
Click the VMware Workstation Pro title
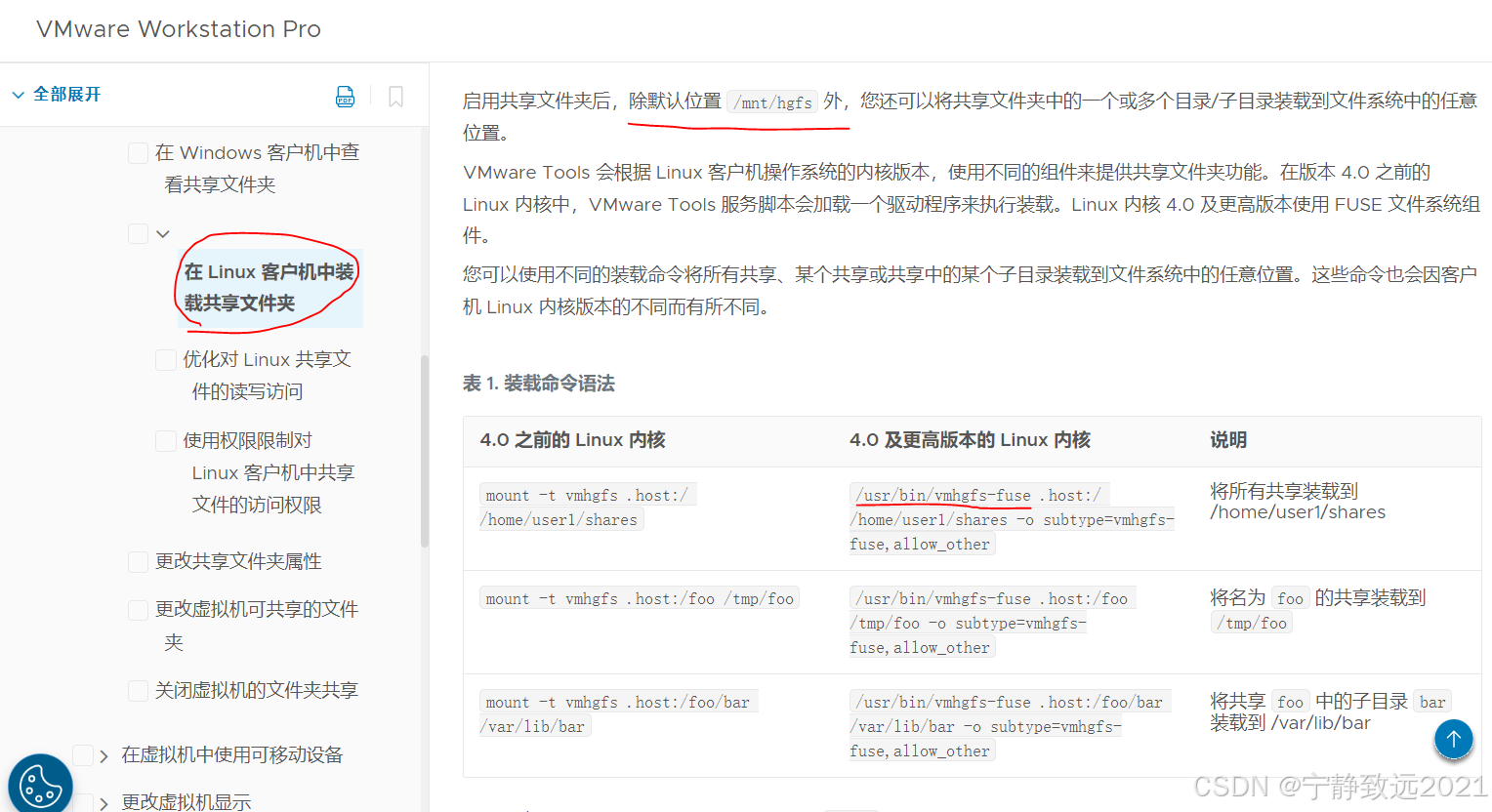point(179,29)
